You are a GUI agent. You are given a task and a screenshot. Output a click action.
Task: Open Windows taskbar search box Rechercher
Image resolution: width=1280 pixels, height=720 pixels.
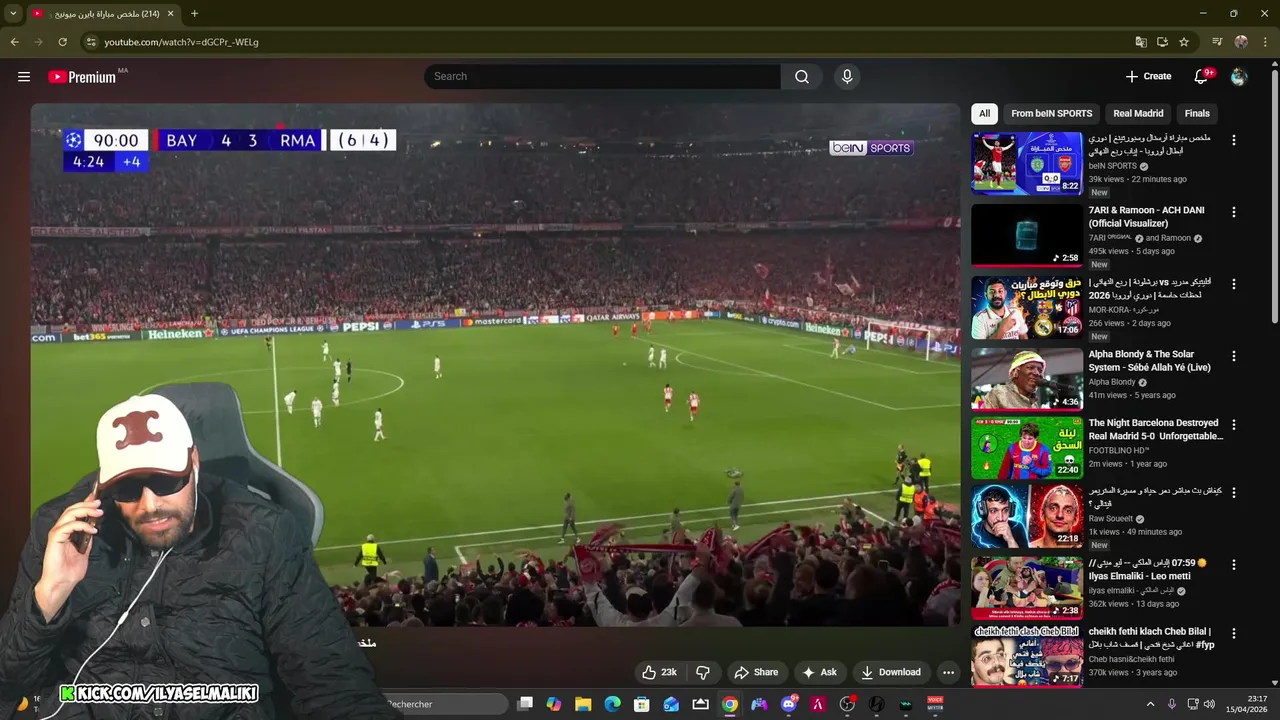pos(446,704)
